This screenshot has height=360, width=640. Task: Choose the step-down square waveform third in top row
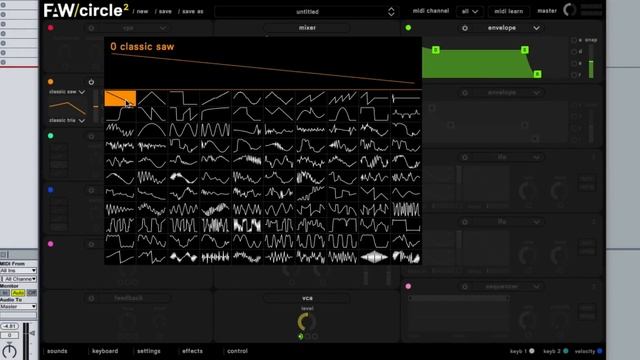[x=184, y=98]
